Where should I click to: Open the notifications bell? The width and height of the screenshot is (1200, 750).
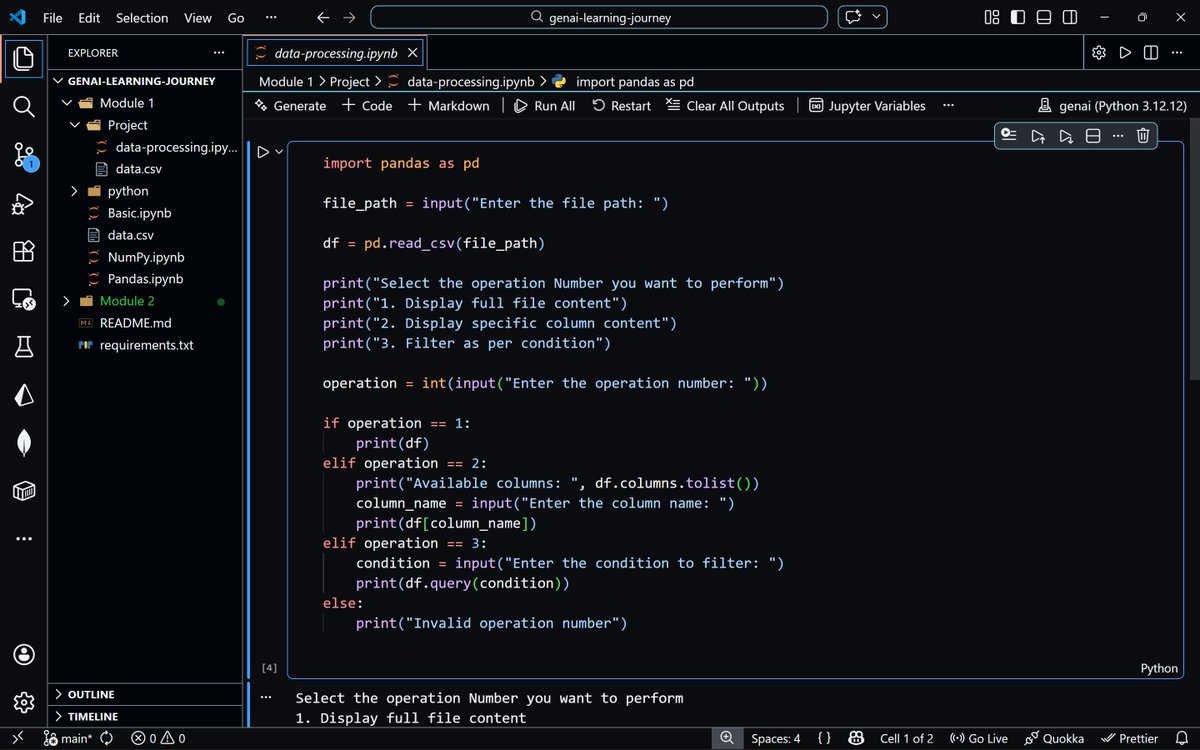click(1182, 738)
